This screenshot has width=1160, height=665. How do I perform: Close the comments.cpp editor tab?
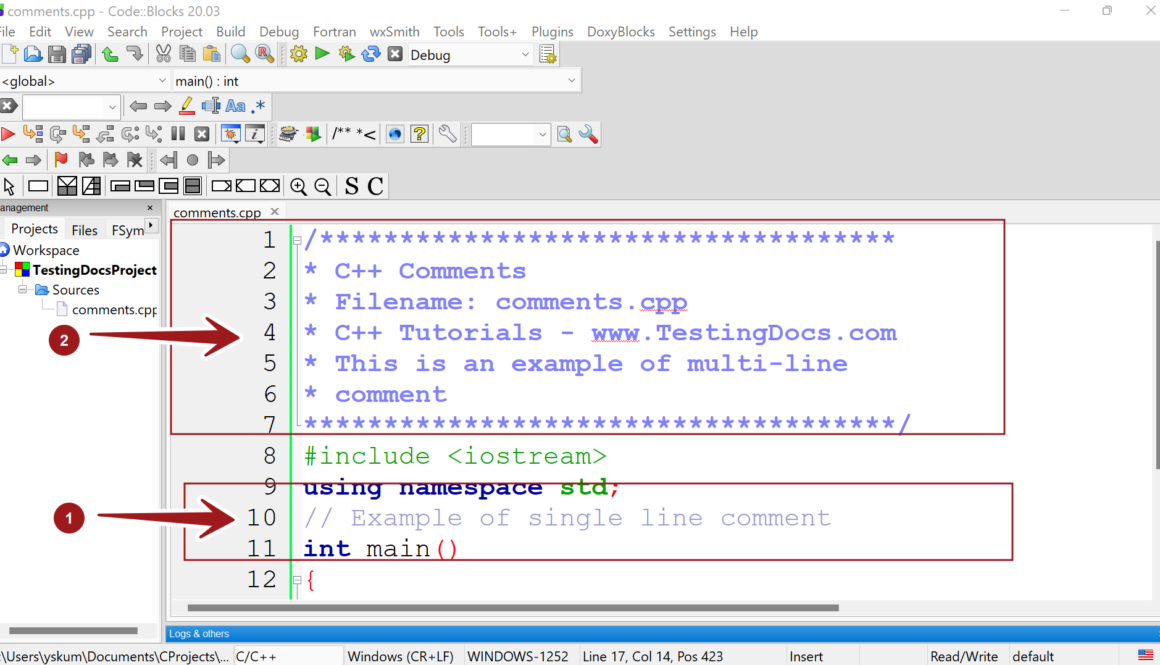[x=275, y=212]
